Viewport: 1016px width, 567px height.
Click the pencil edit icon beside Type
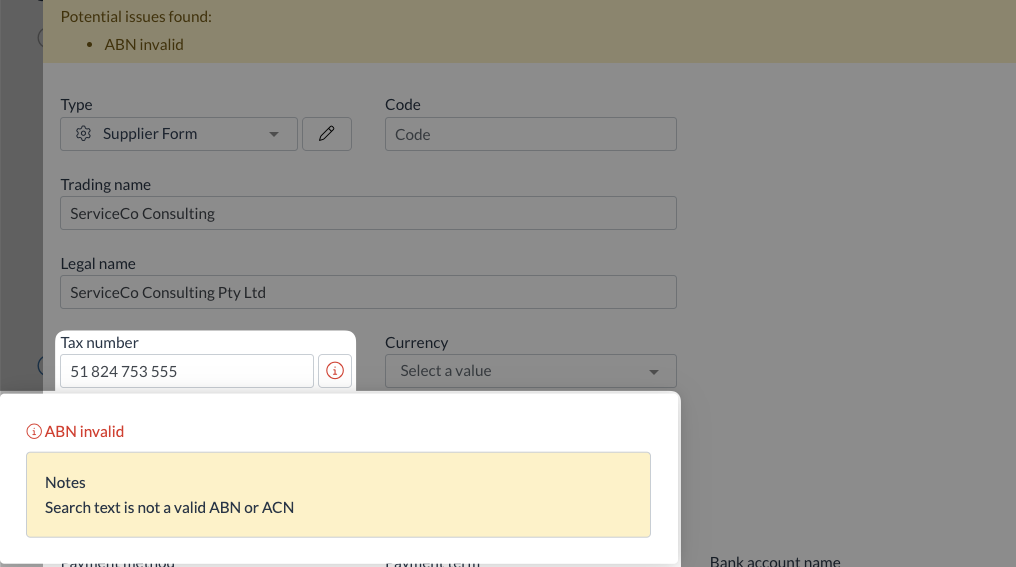(326, 134)
